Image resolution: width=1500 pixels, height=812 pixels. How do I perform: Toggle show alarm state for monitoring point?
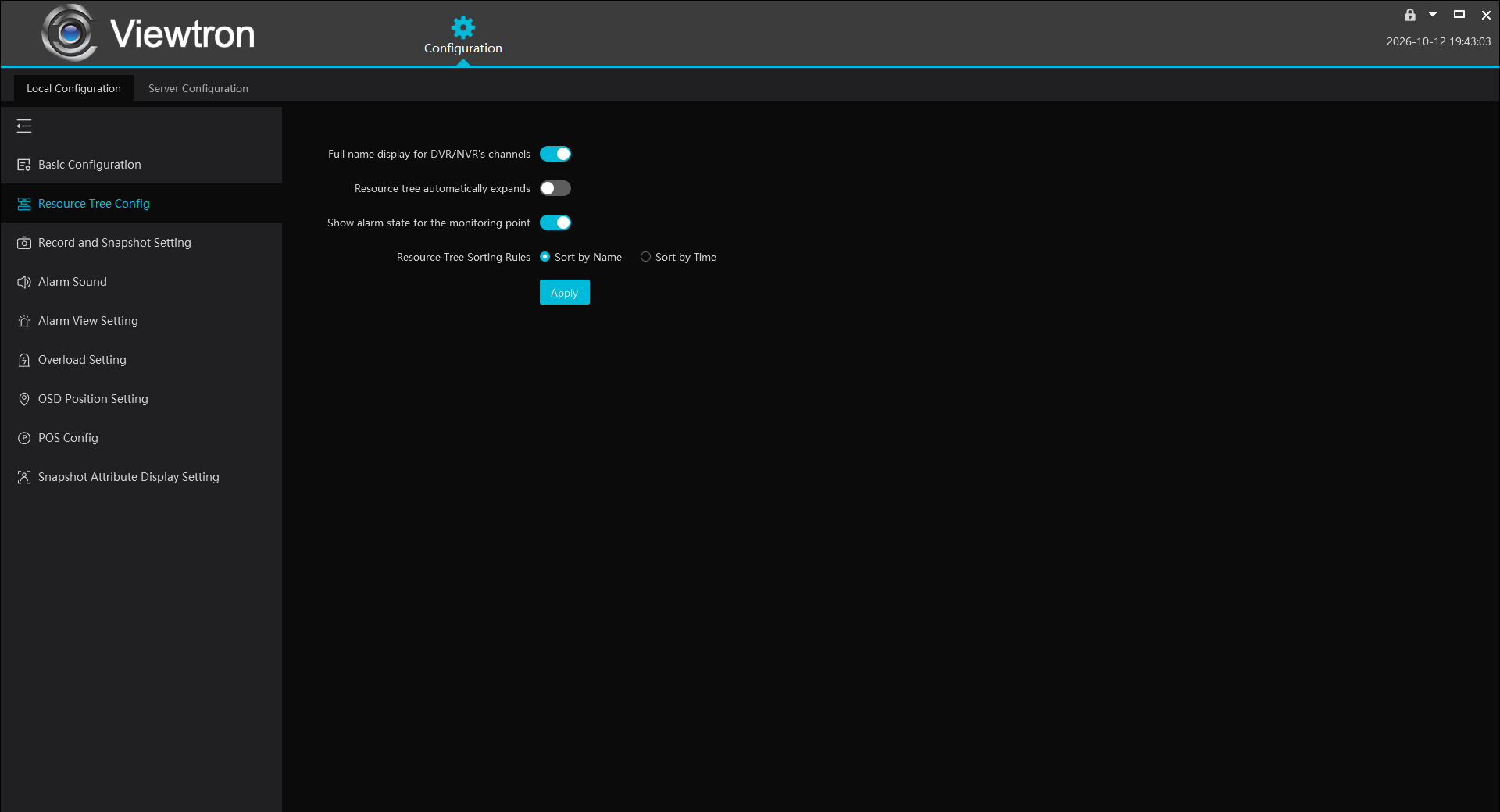[555, 223]
